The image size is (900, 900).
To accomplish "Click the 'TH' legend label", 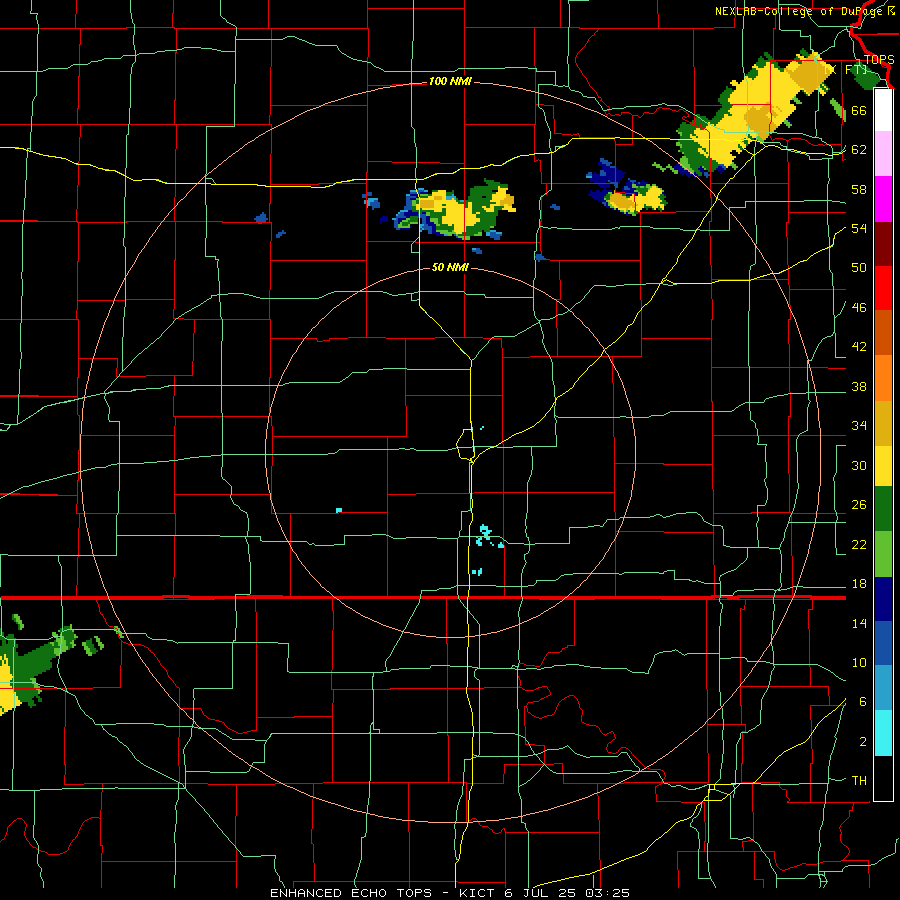I will pos(859,781).
